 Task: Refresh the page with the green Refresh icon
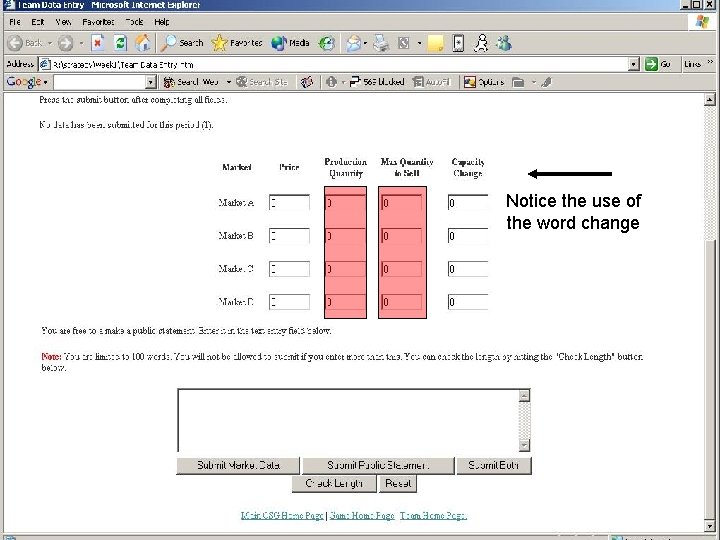120,43
